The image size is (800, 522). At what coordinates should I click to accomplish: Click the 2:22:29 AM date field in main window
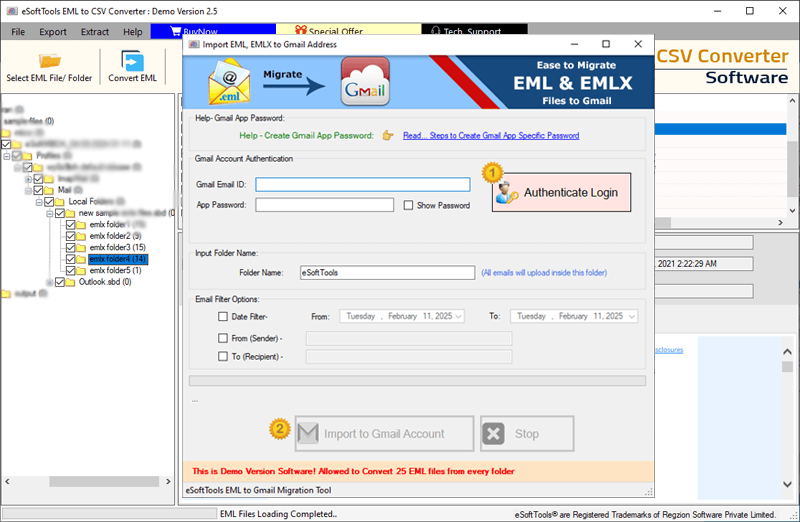coord(704,264)
